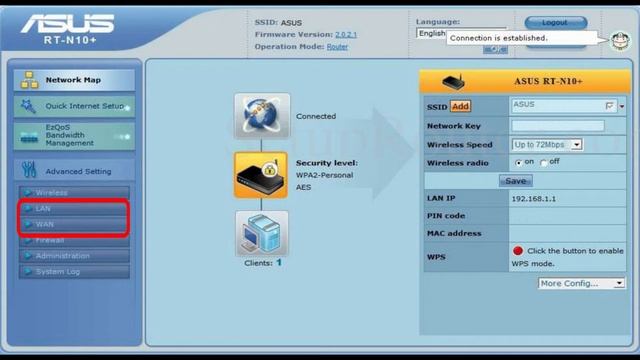Open the Operation Mode Router link
The width and height of the screenshot is (640, 360).
pos(337,47)
